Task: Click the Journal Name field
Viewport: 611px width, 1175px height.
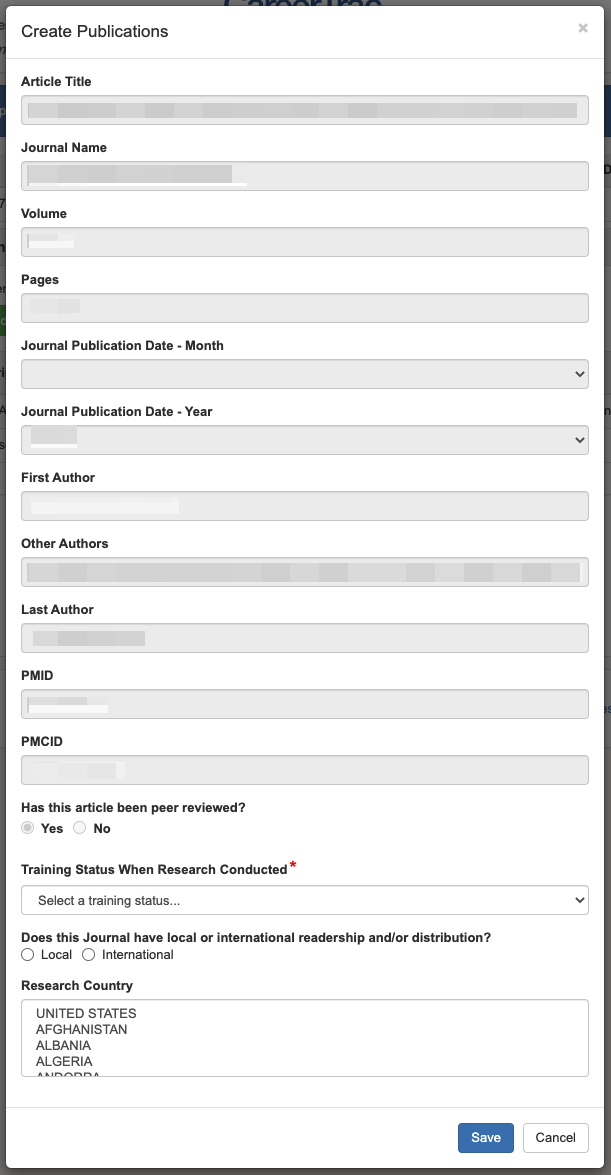Action: click(304, 176)
